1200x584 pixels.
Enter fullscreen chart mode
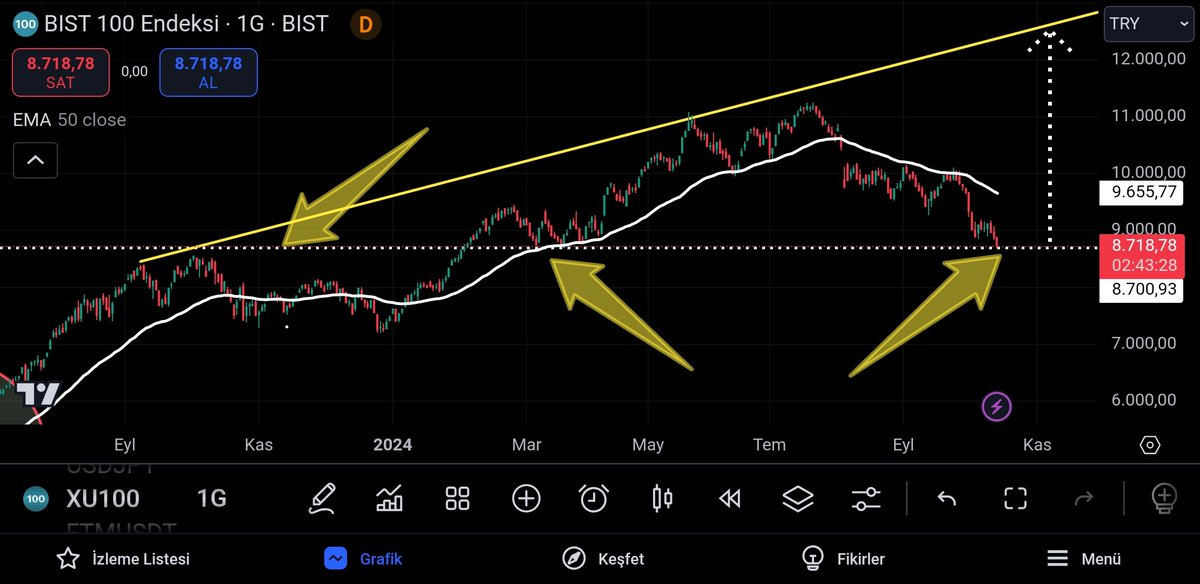(1015, 498)
